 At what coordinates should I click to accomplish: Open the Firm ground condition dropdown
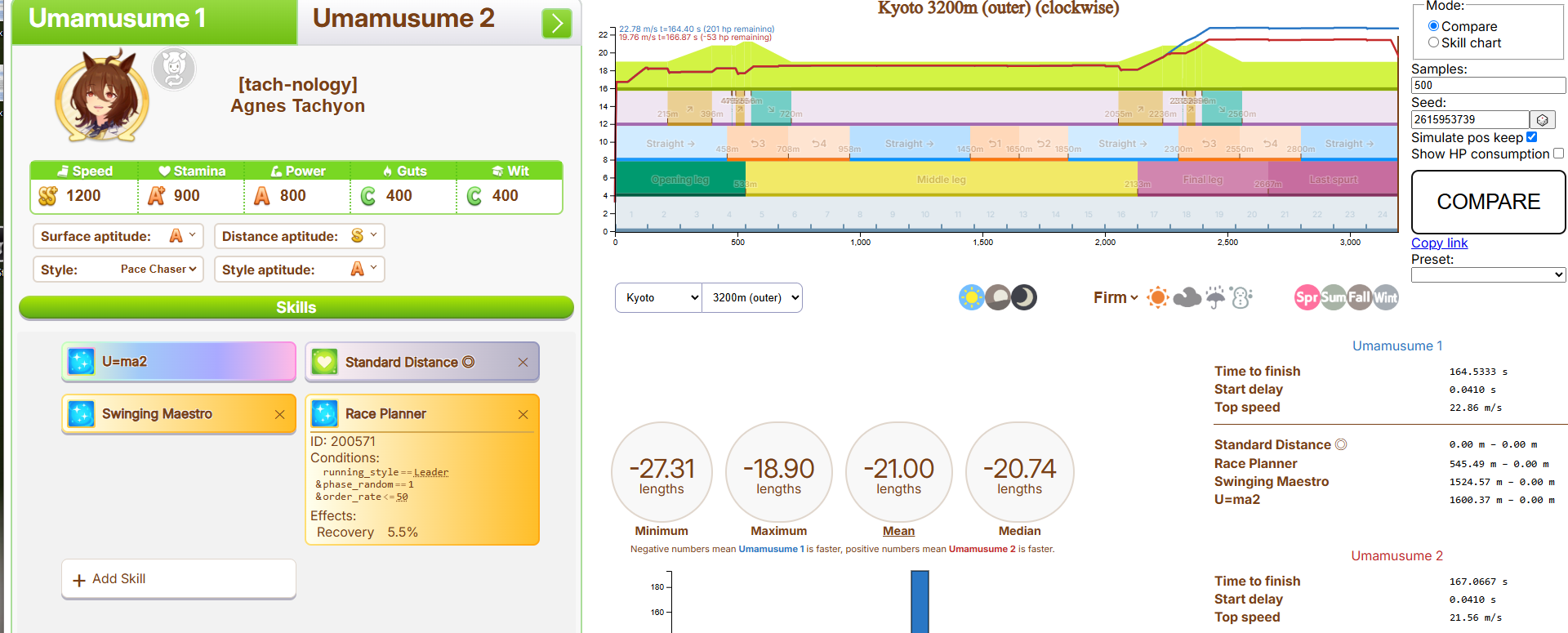click(x=1116, y=297)
